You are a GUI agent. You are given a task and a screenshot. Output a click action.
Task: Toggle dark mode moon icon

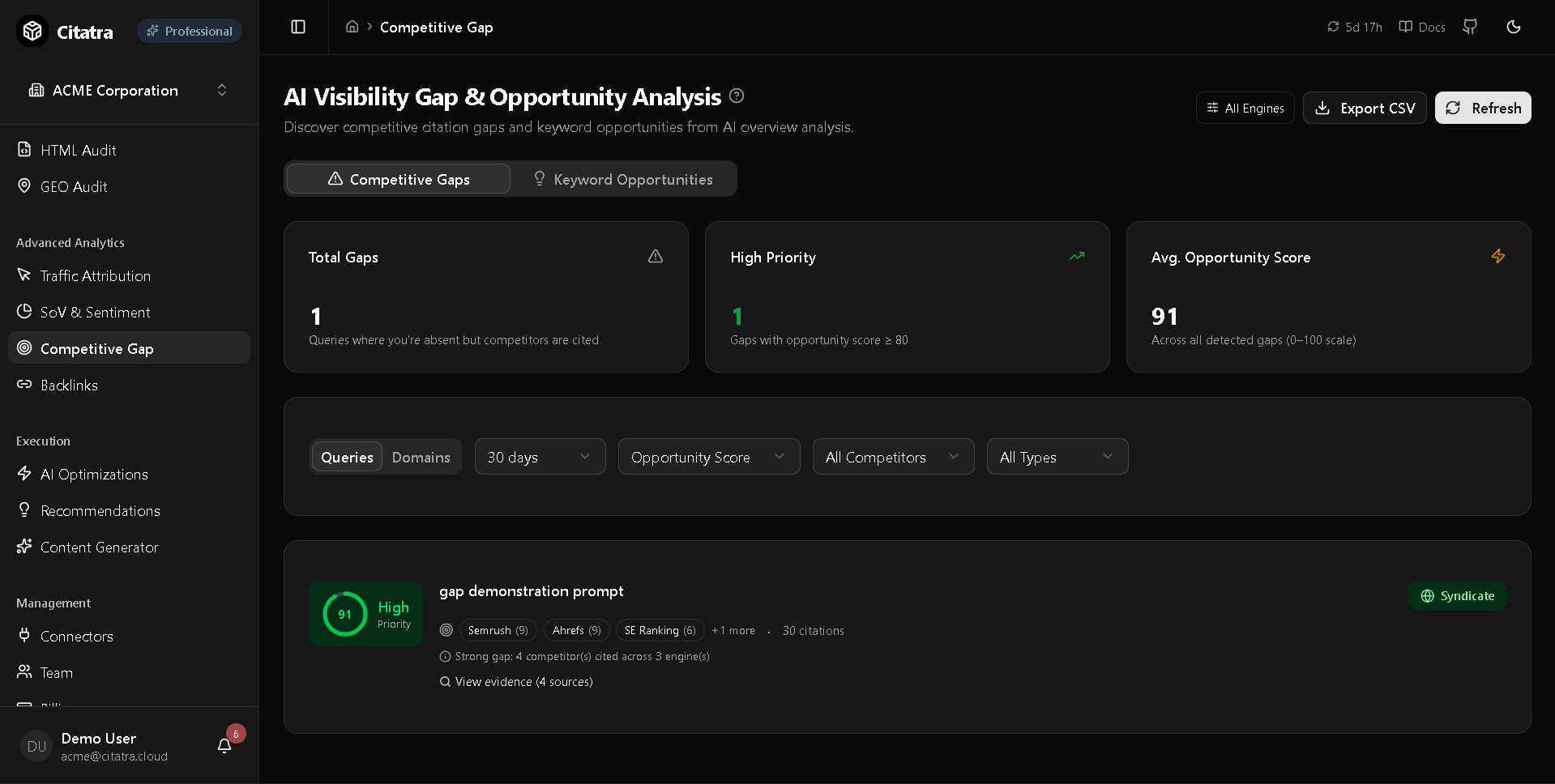click(x=1513, y=27)
